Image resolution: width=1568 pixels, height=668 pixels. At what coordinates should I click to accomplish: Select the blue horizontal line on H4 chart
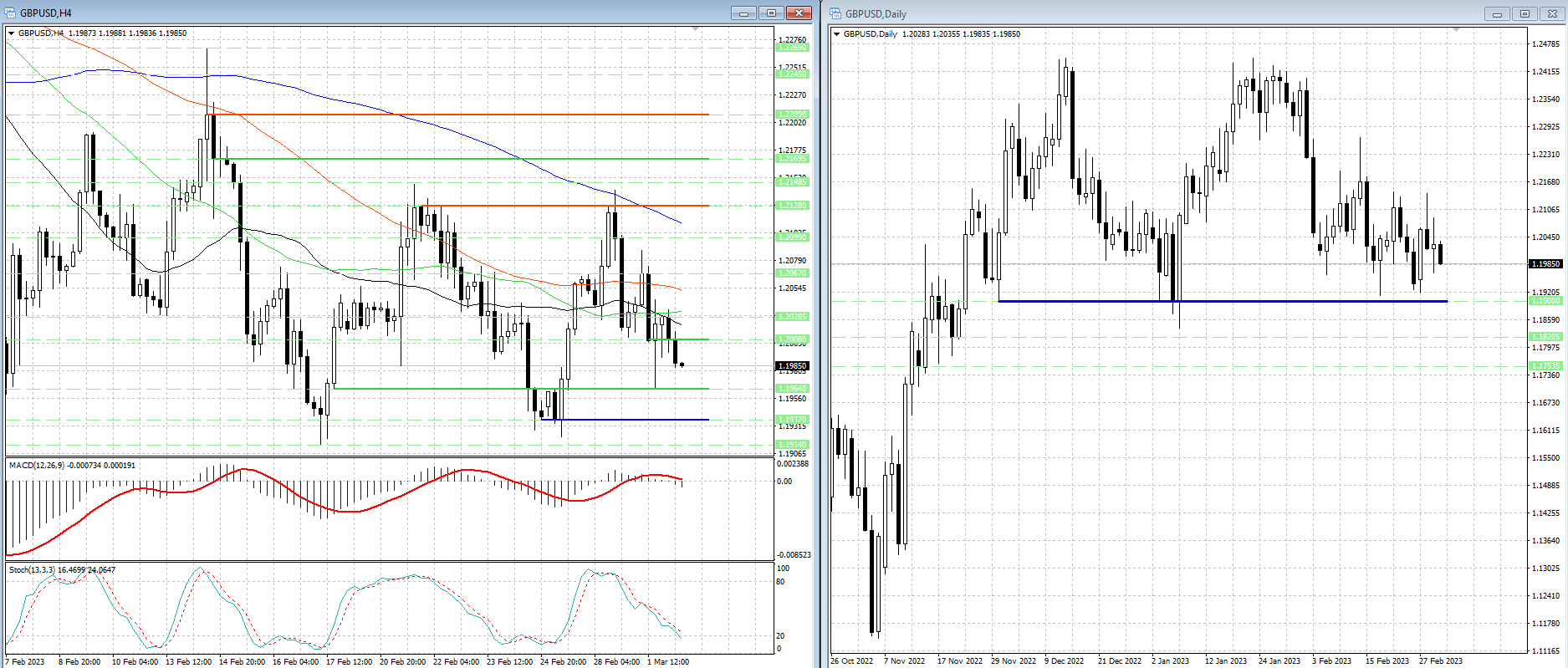tap(625, 420)
